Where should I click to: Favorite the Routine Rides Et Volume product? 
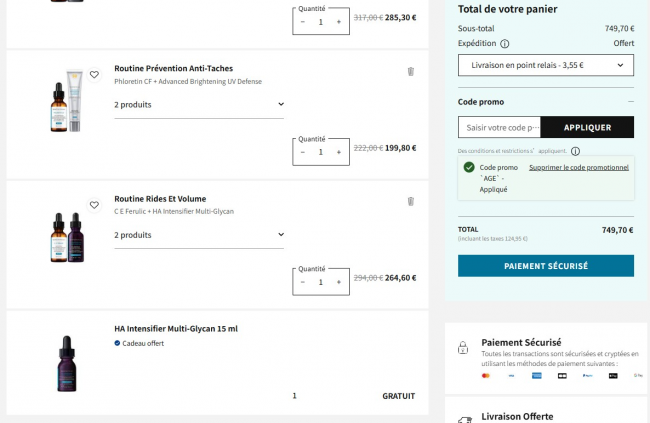[94, 205]
